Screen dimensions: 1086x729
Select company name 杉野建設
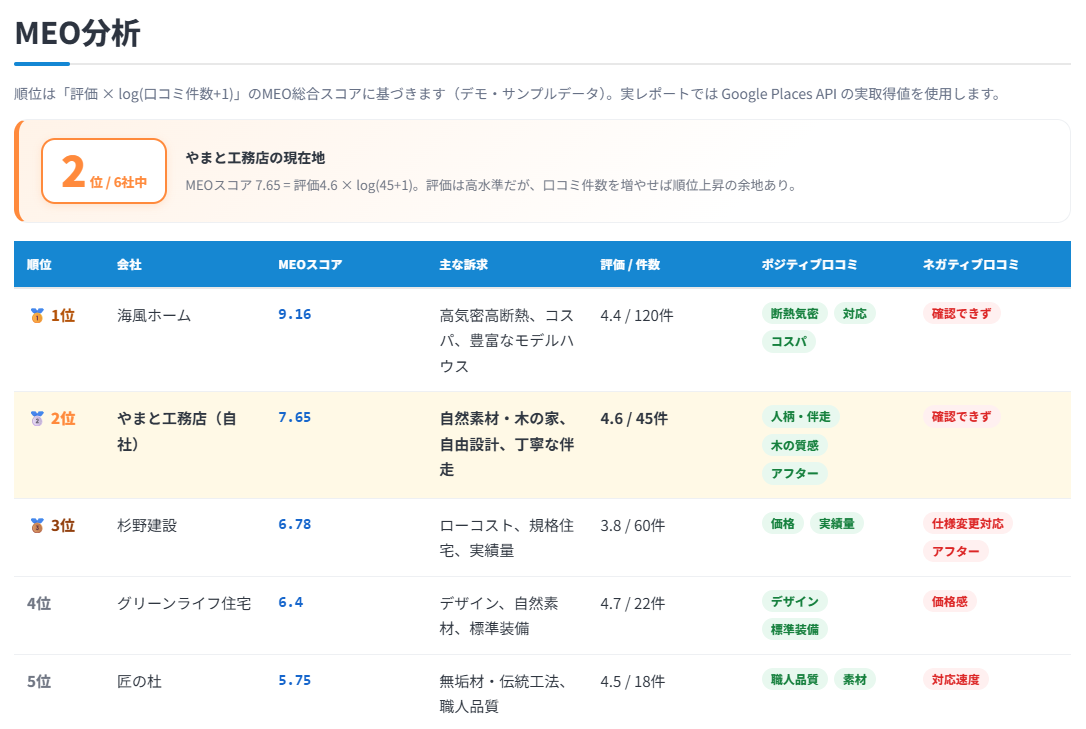coord(147,526)
